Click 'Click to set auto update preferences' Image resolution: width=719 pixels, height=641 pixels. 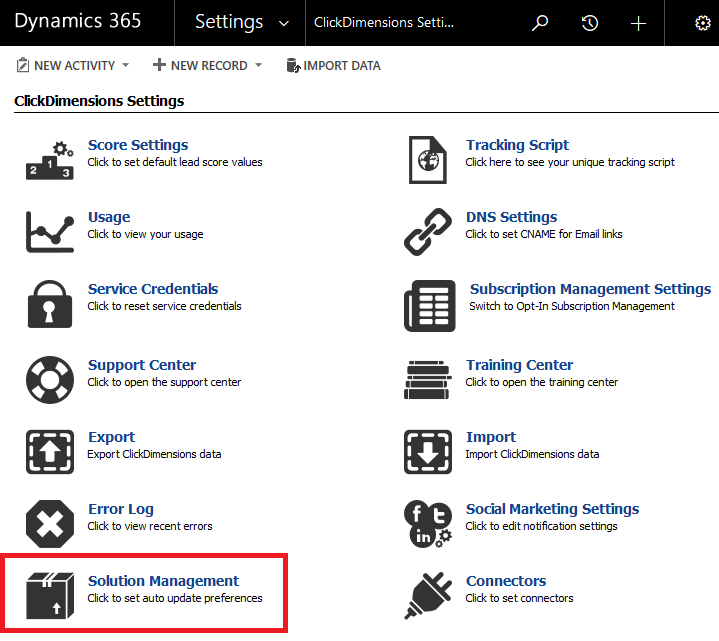point(175,598)
